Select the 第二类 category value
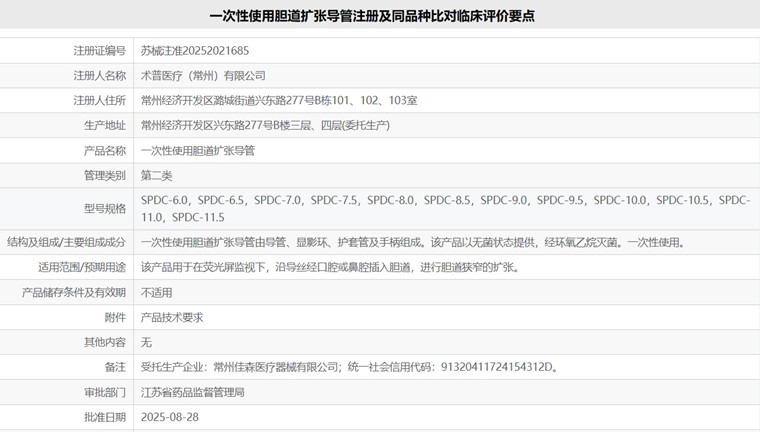This screenshot has width=760, height=432. 157,175
